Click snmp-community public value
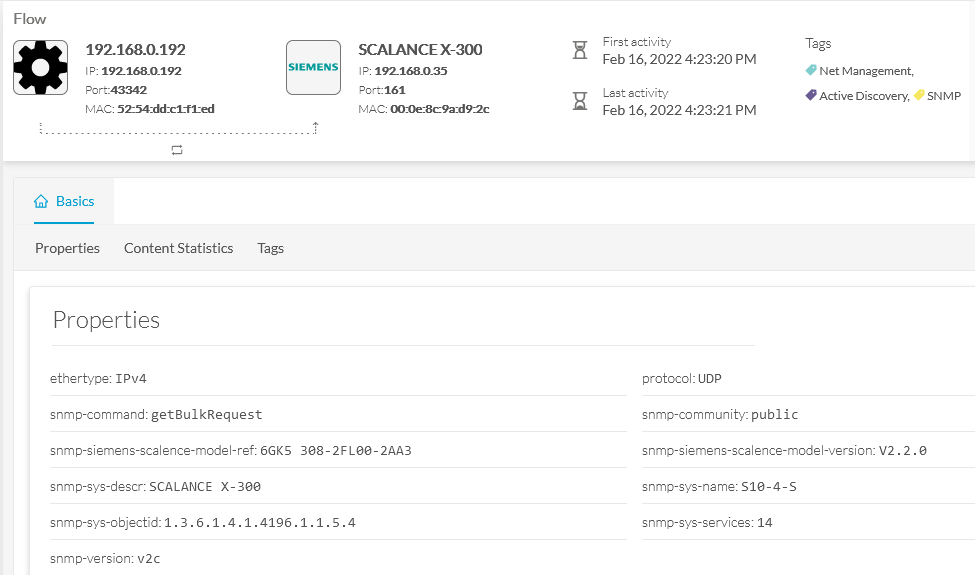 pos(774,415)
